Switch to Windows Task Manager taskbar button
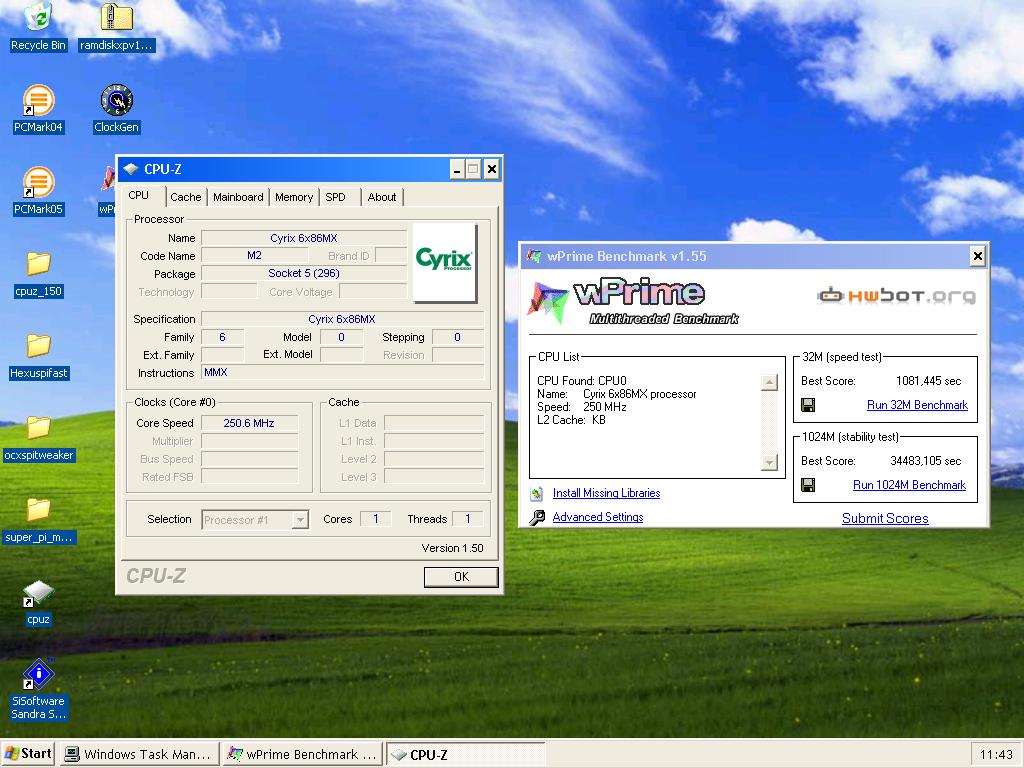Image resolution: width=1024 pixels, height=768 pixels. pyautogui.click(x=138, y=754)
